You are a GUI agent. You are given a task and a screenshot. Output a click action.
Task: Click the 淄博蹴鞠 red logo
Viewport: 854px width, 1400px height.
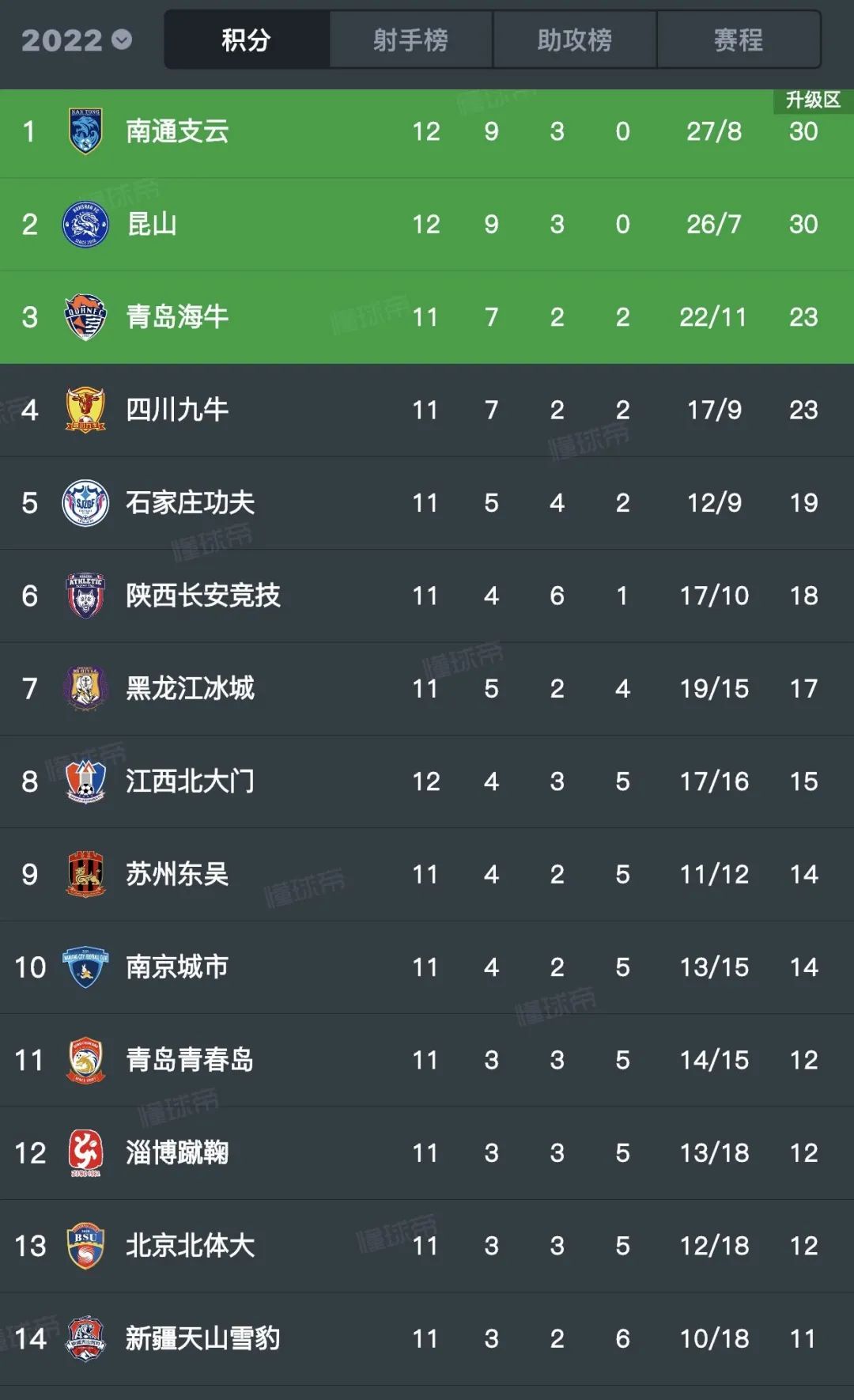pyautogui.click(x=85, y=1153)
